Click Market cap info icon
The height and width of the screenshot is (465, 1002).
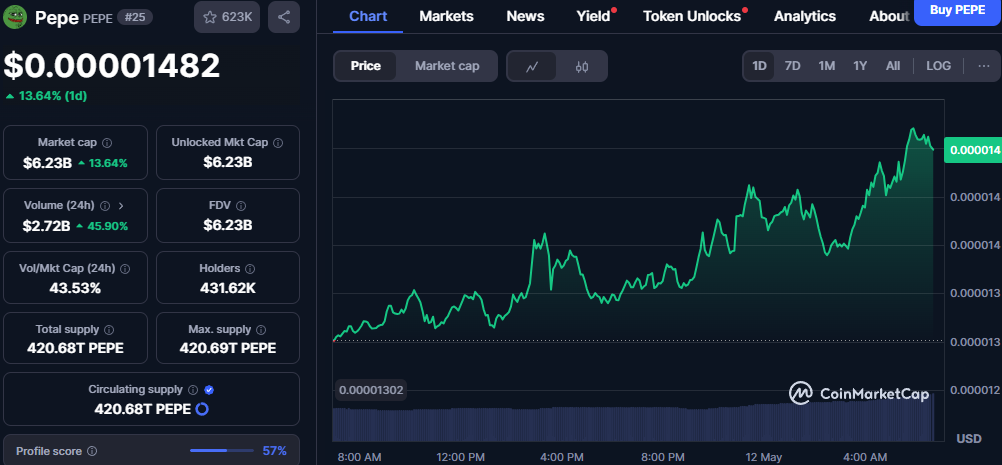pos(107,143)
